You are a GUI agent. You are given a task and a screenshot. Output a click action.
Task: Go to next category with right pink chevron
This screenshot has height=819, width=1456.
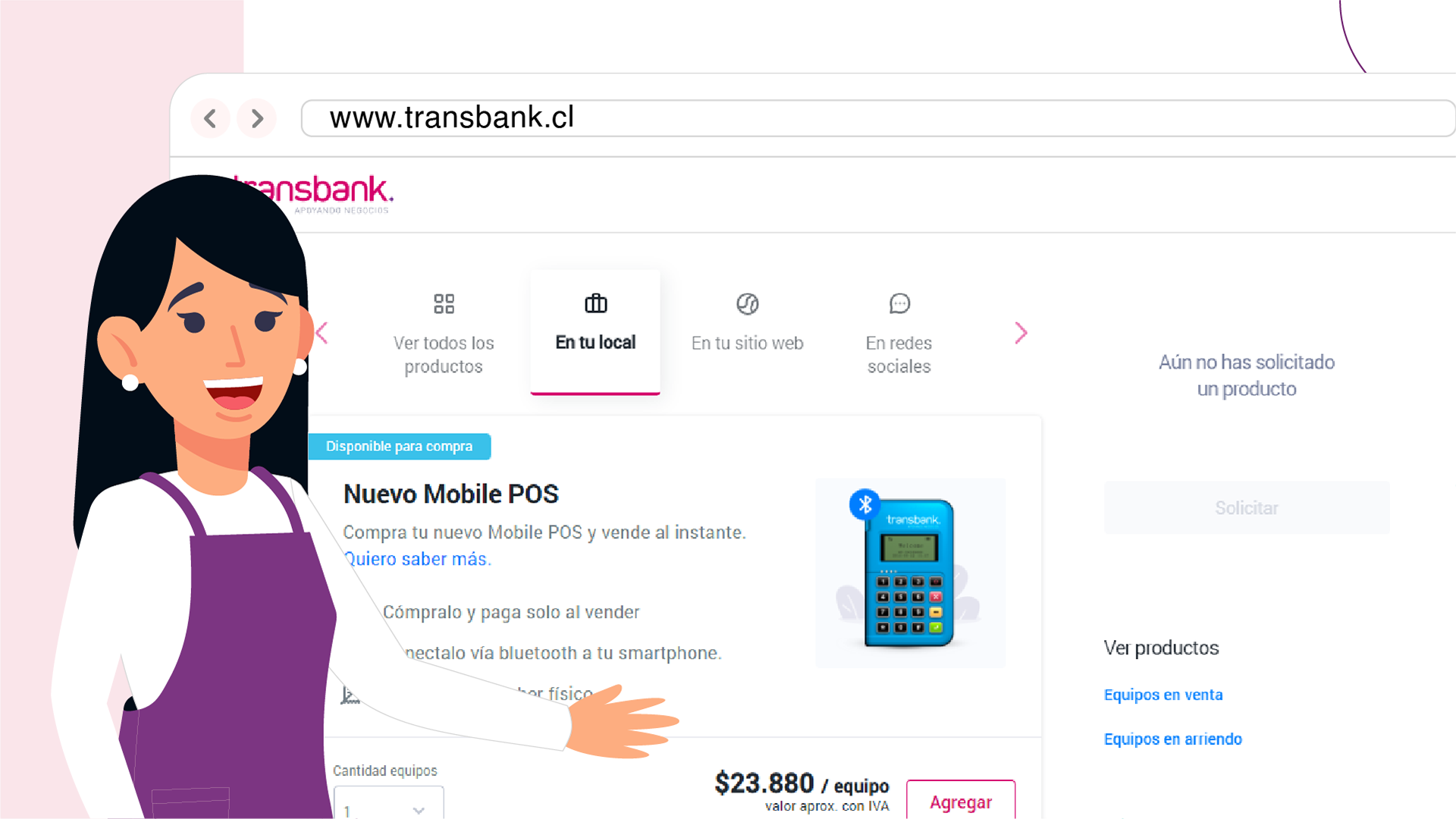tap(1021, 333)
